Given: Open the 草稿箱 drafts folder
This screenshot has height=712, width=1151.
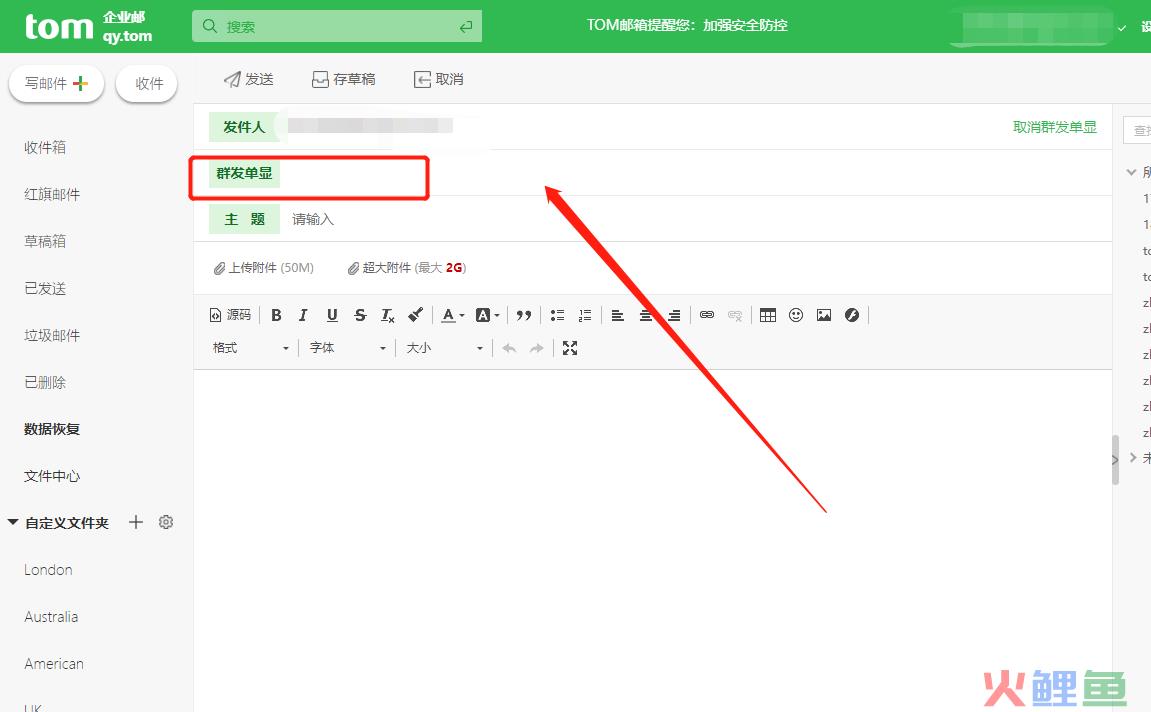Looking at the screenshot, I should click(45, 241).
